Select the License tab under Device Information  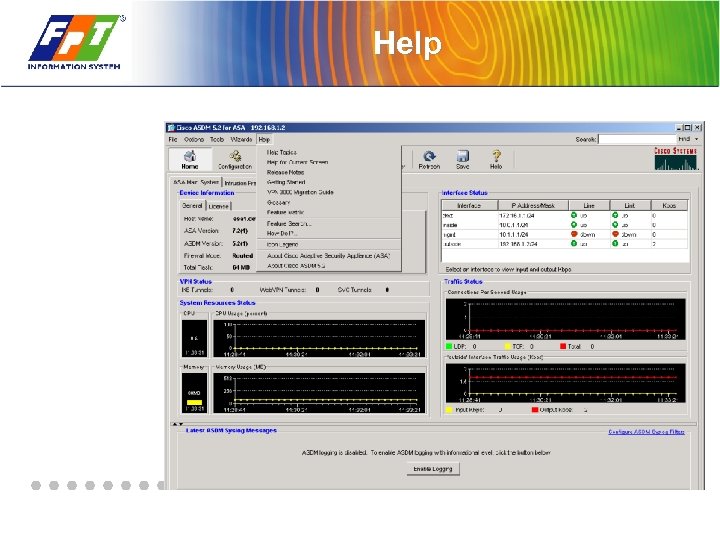click(219, 206)
